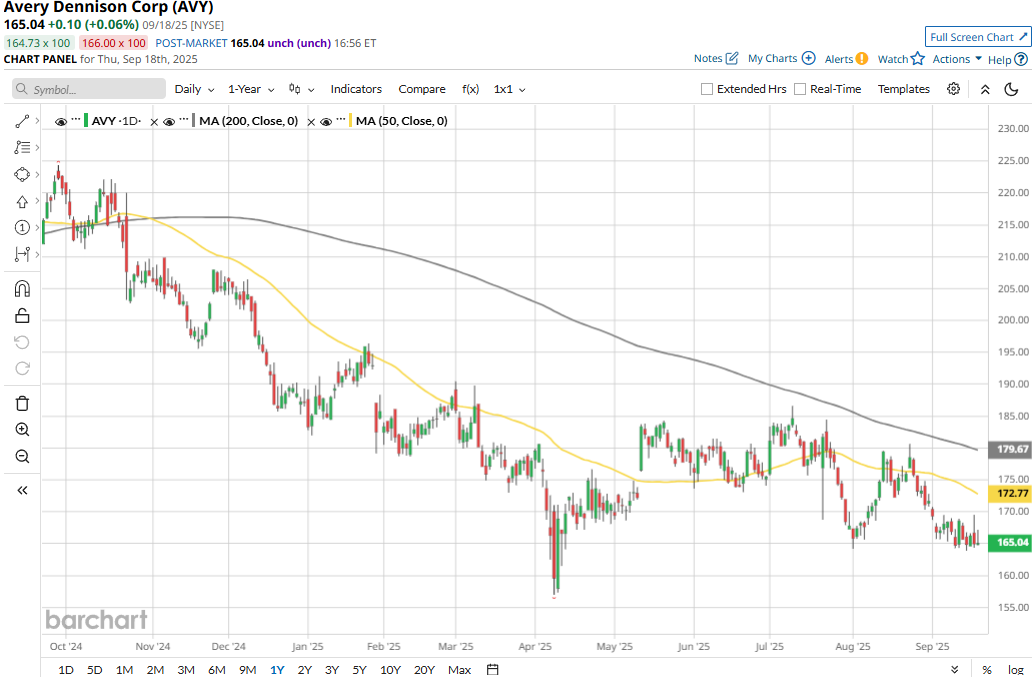Image resolution: width=1032 pixels, height=677 pixels.
Task: Expand the line tool options arrow
Action: pos(38,121)
